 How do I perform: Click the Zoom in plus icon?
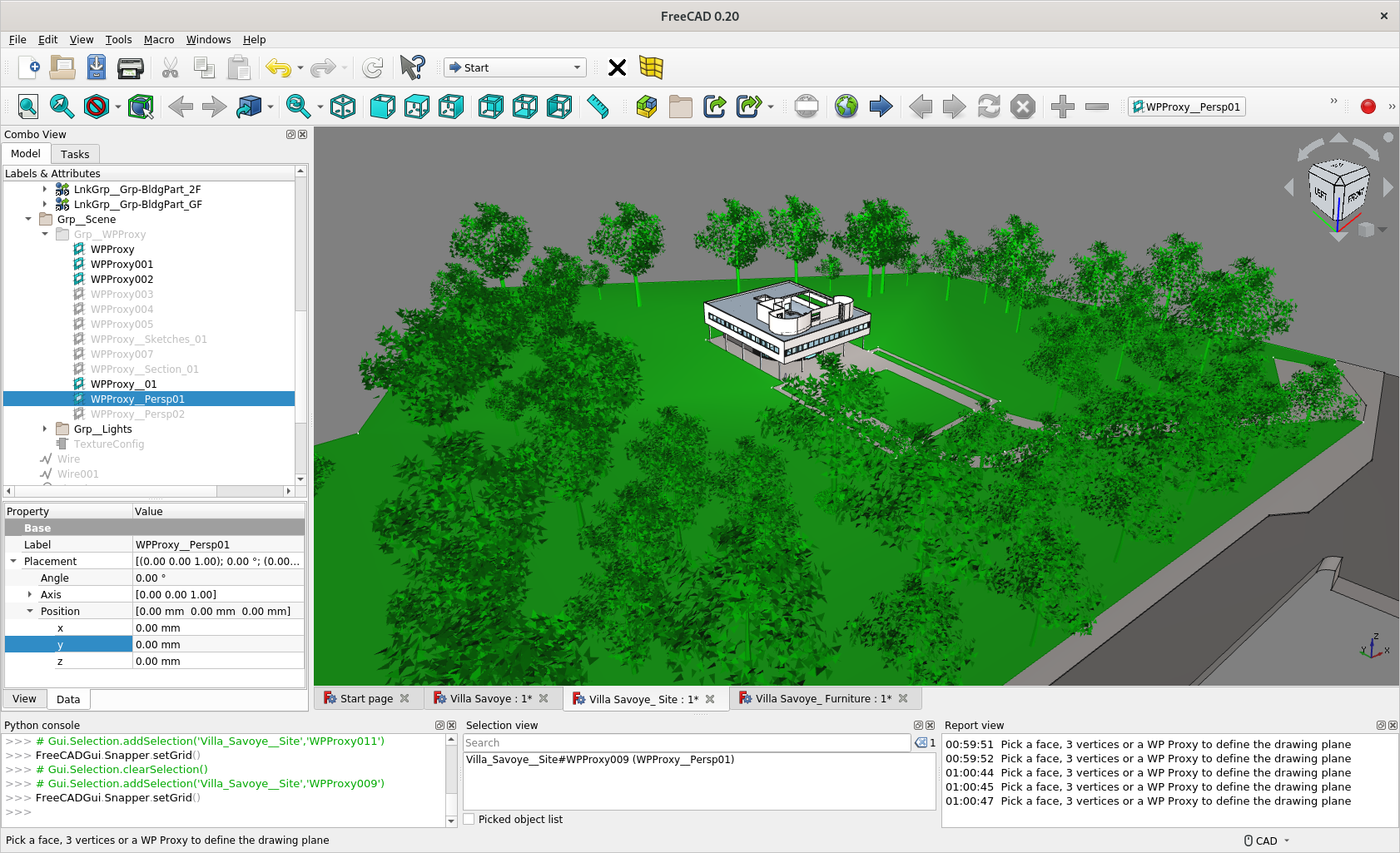1063,107
